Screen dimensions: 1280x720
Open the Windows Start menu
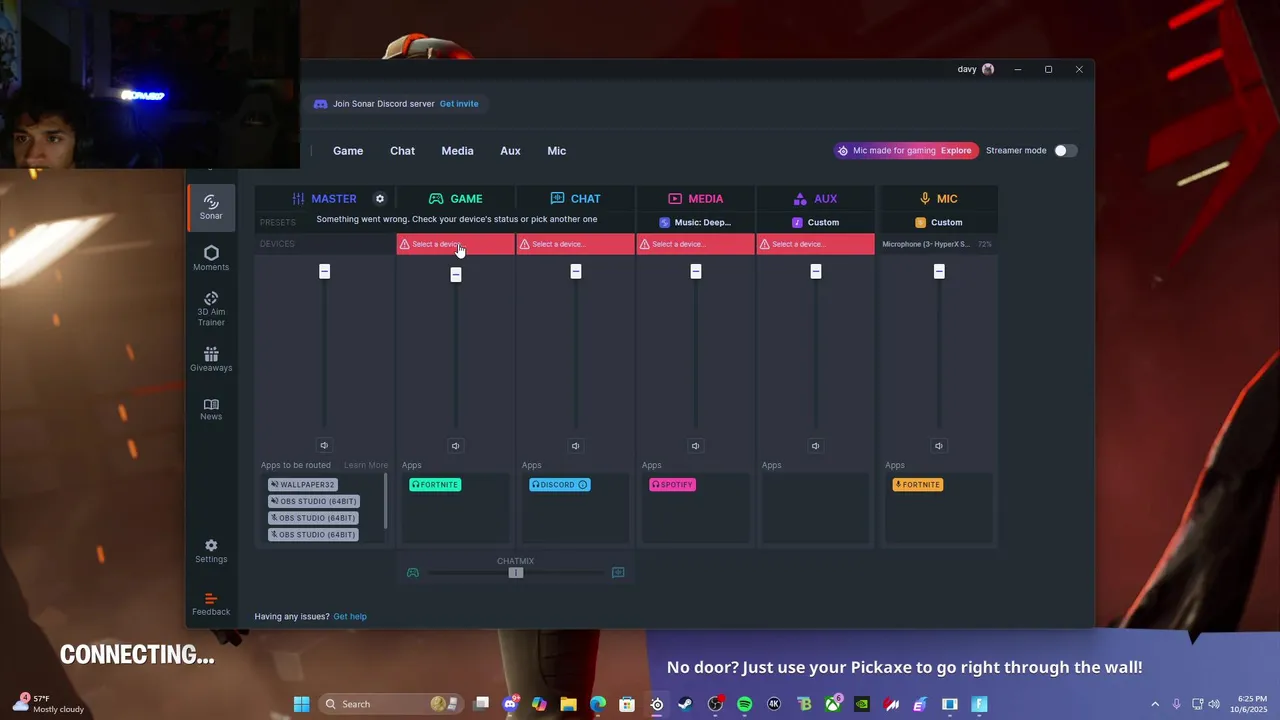pos(301,704)
